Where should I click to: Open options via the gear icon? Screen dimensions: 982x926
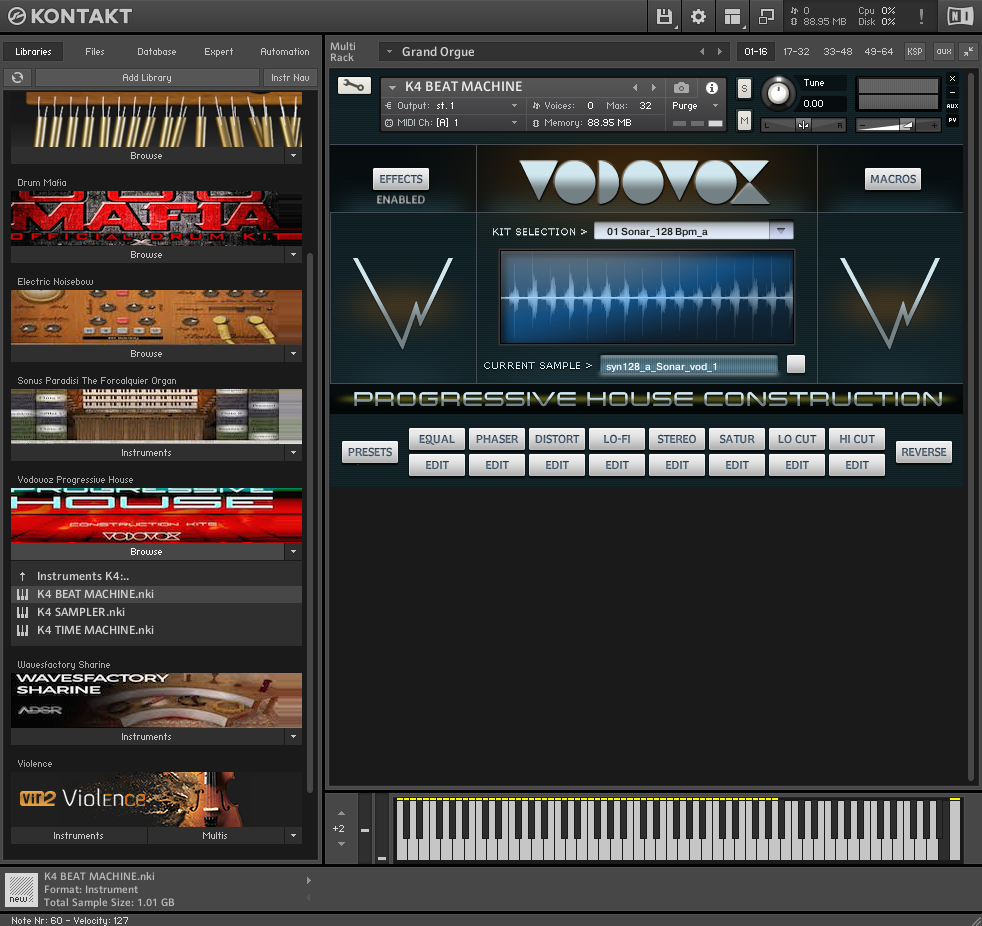coord(698,16)
